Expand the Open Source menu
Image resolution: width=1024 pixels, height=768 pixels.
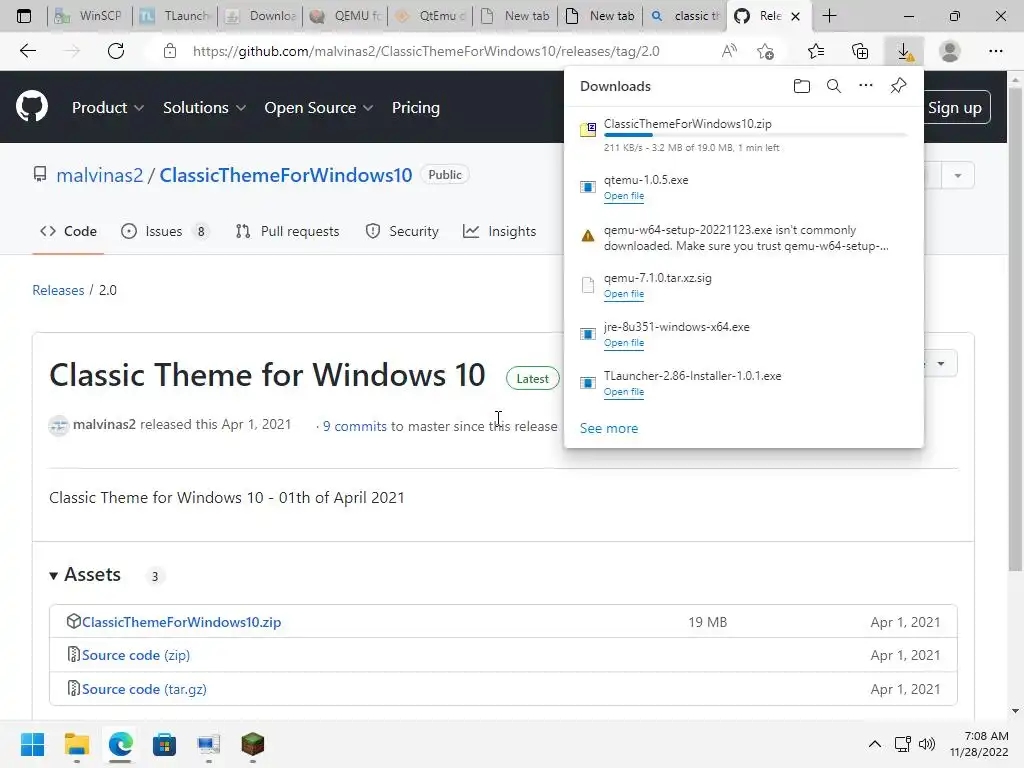tap(319, 107)
